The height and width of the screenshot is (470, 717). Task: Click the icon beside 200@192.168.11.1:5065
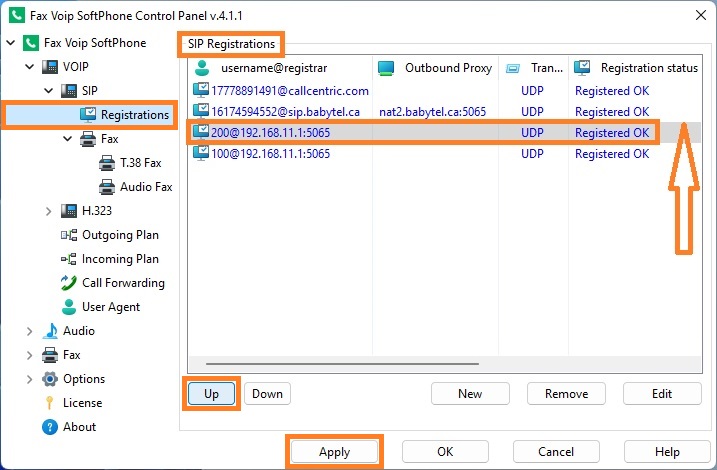201,132
